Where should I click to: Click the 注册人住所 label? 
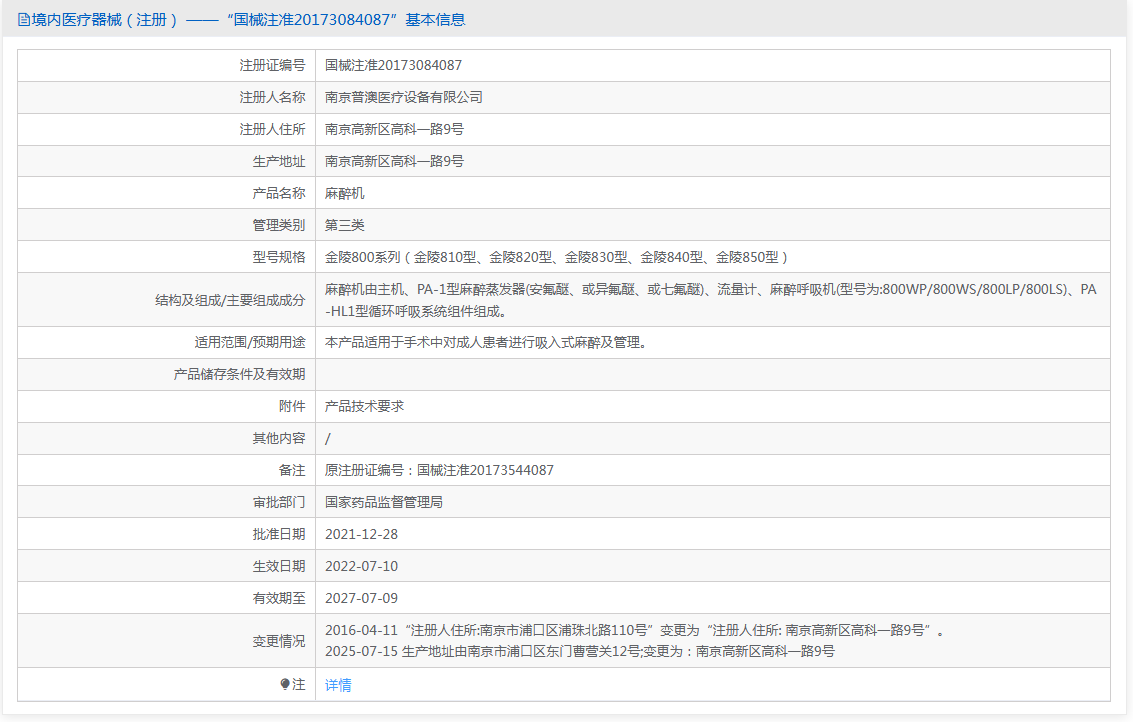tap(272, 129)
